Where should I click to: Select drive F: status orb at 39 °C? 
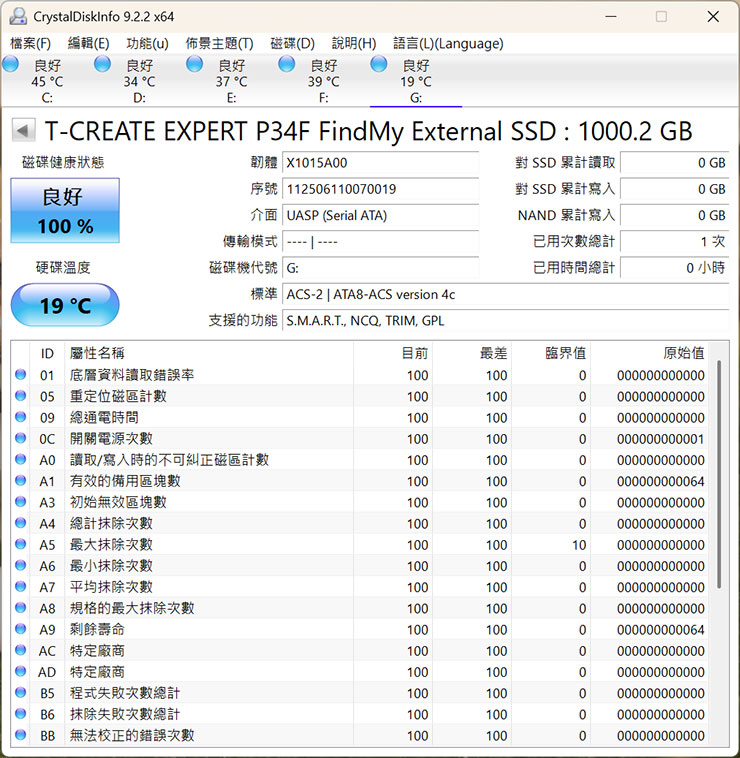287,64
